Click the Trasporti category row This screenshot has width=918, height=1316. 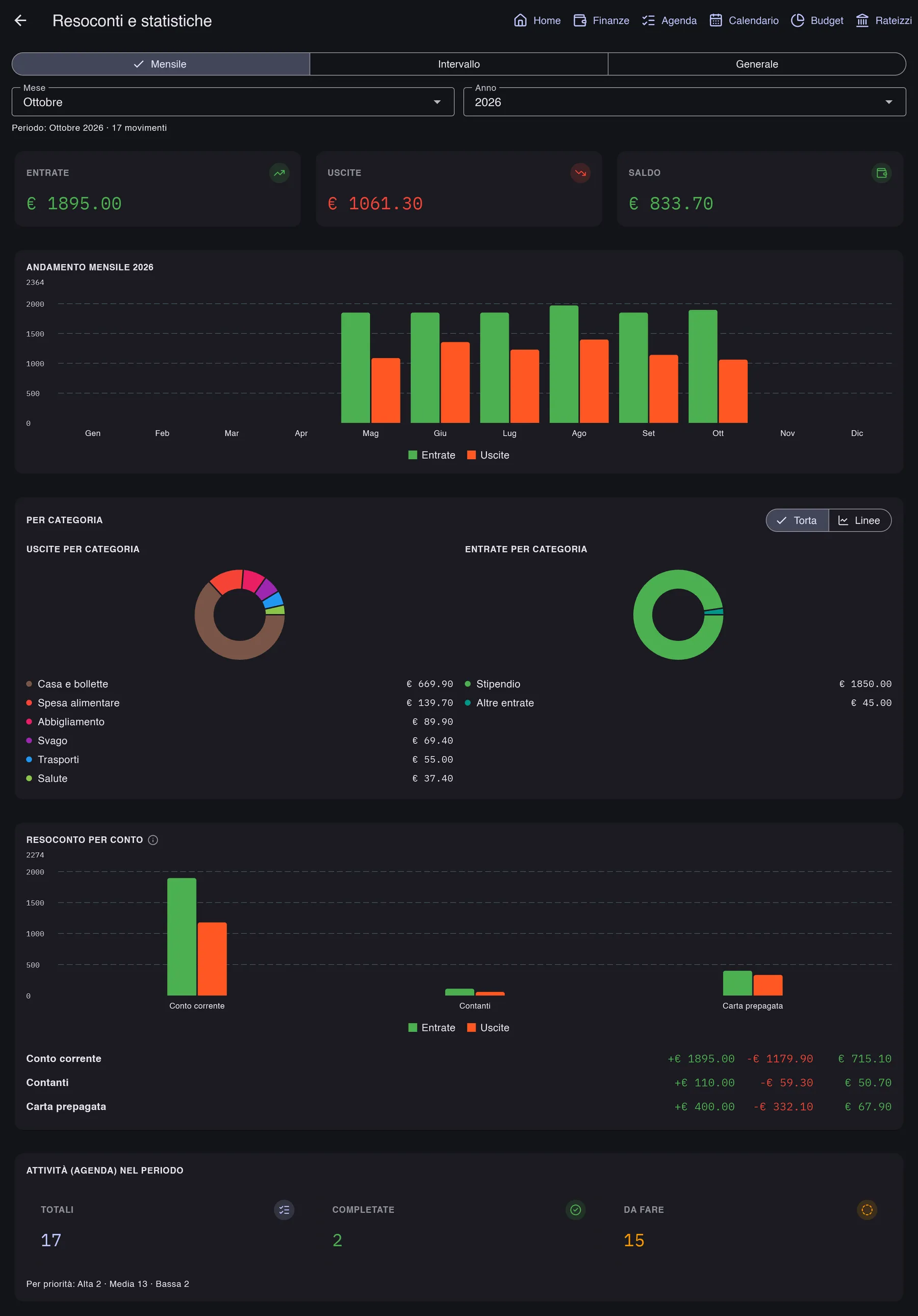coord(240,759)
